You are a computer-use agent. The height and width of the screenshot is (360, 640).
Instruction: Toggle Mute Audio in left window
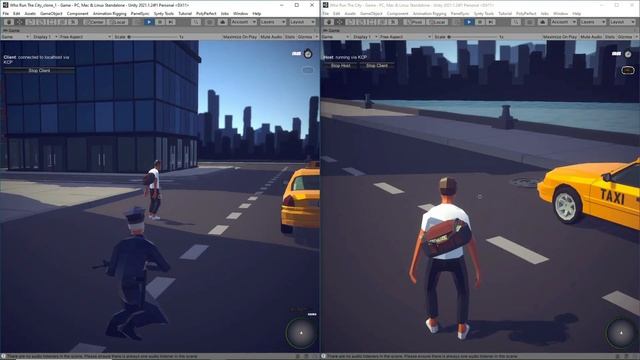pos(271,37)
